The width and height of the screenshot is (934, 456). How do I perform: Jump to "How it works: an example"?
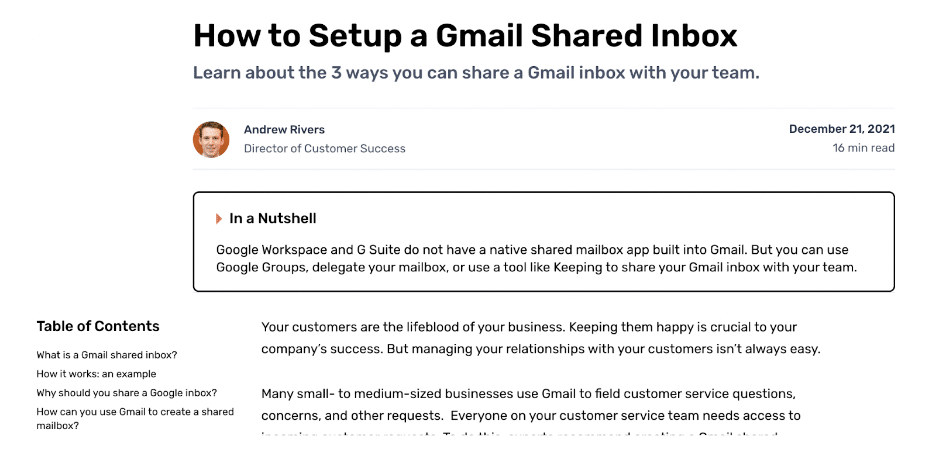point(96,374)
